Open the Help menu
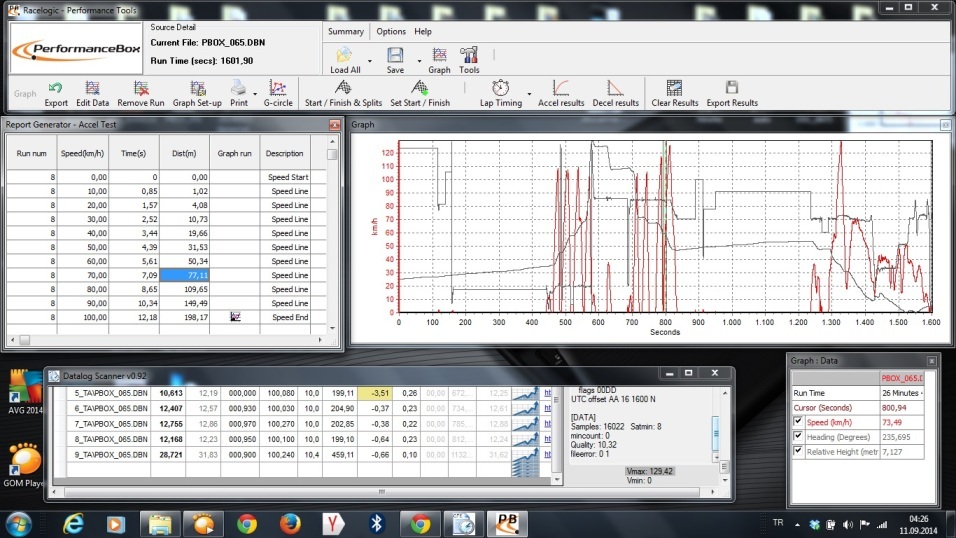This screenshot has height=538, width=956. coord(423,31)
